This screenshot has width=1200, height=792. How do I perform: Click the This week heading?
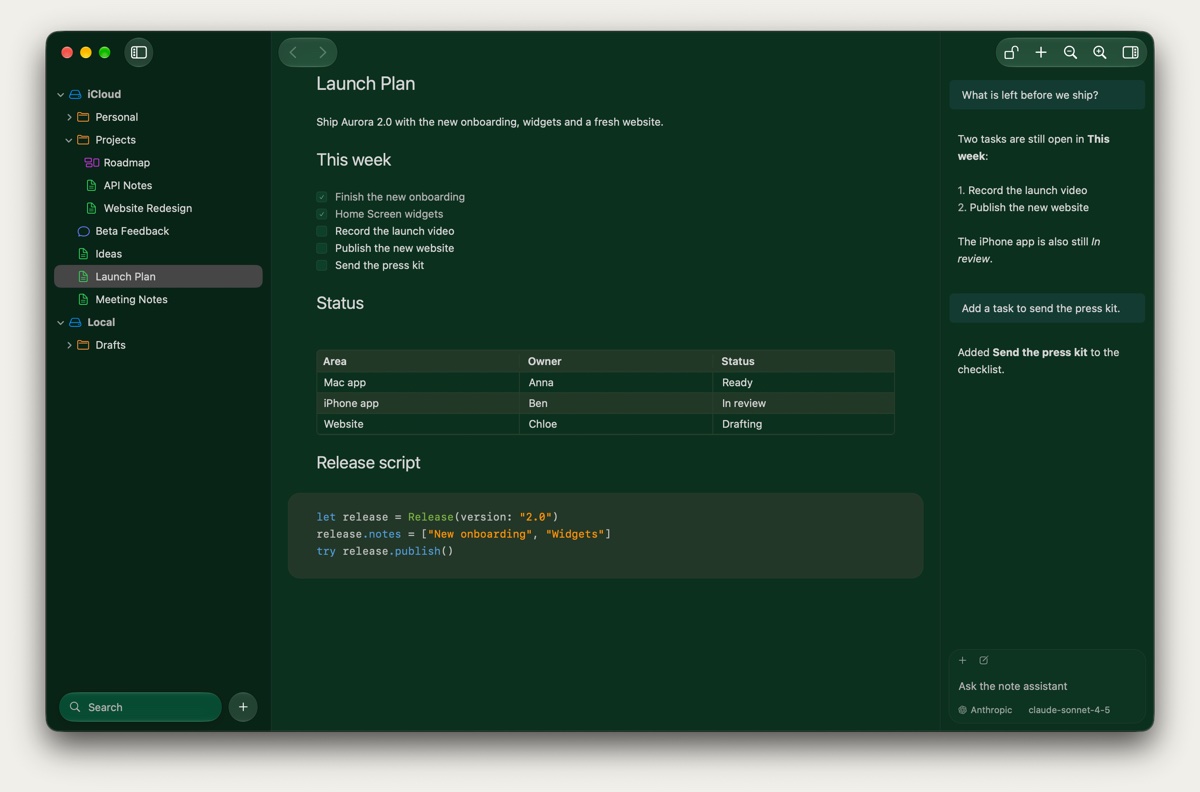[353, 160]
